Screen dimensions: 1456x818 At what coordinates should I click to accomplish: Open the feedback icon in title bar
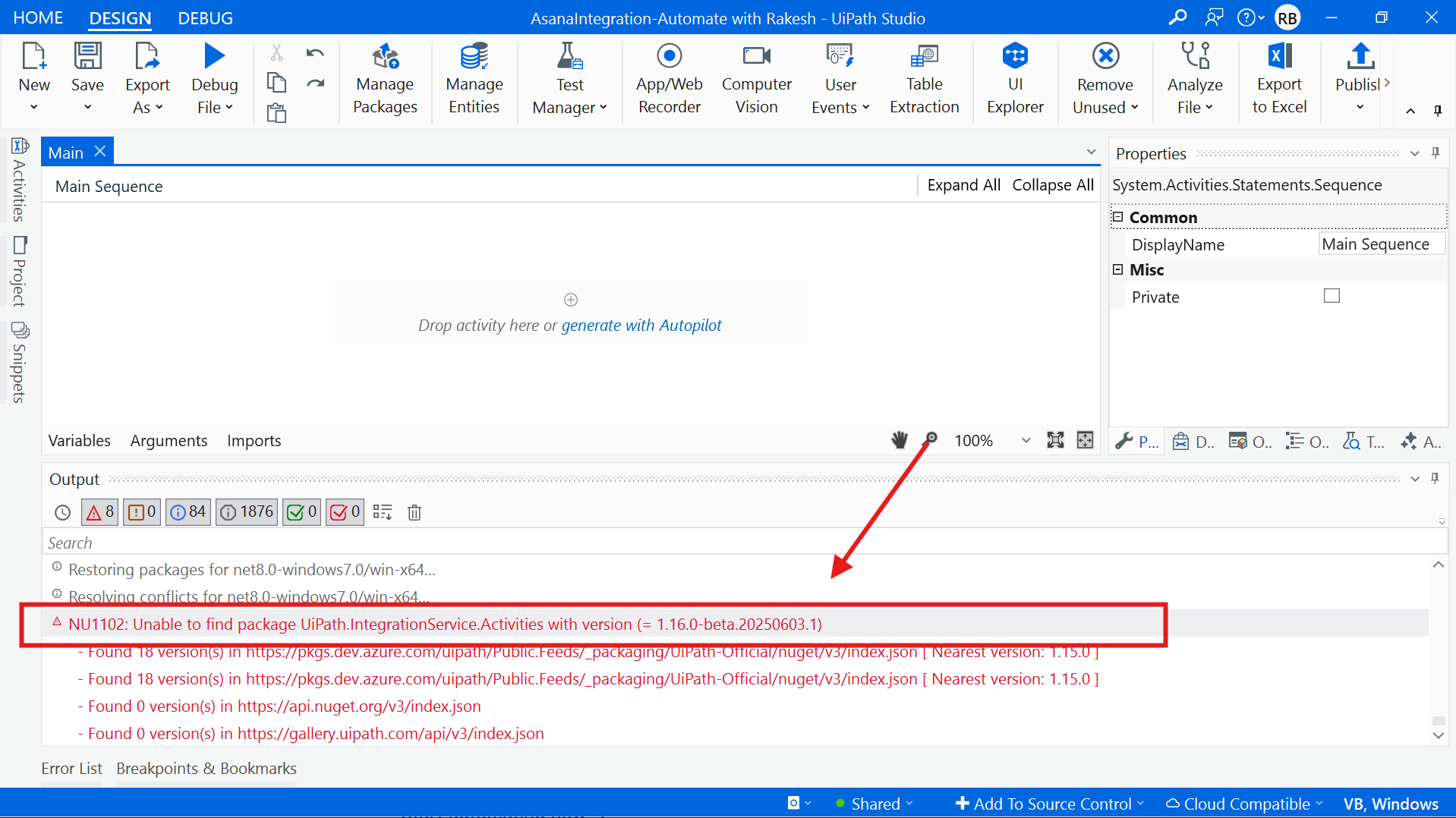1214,17
